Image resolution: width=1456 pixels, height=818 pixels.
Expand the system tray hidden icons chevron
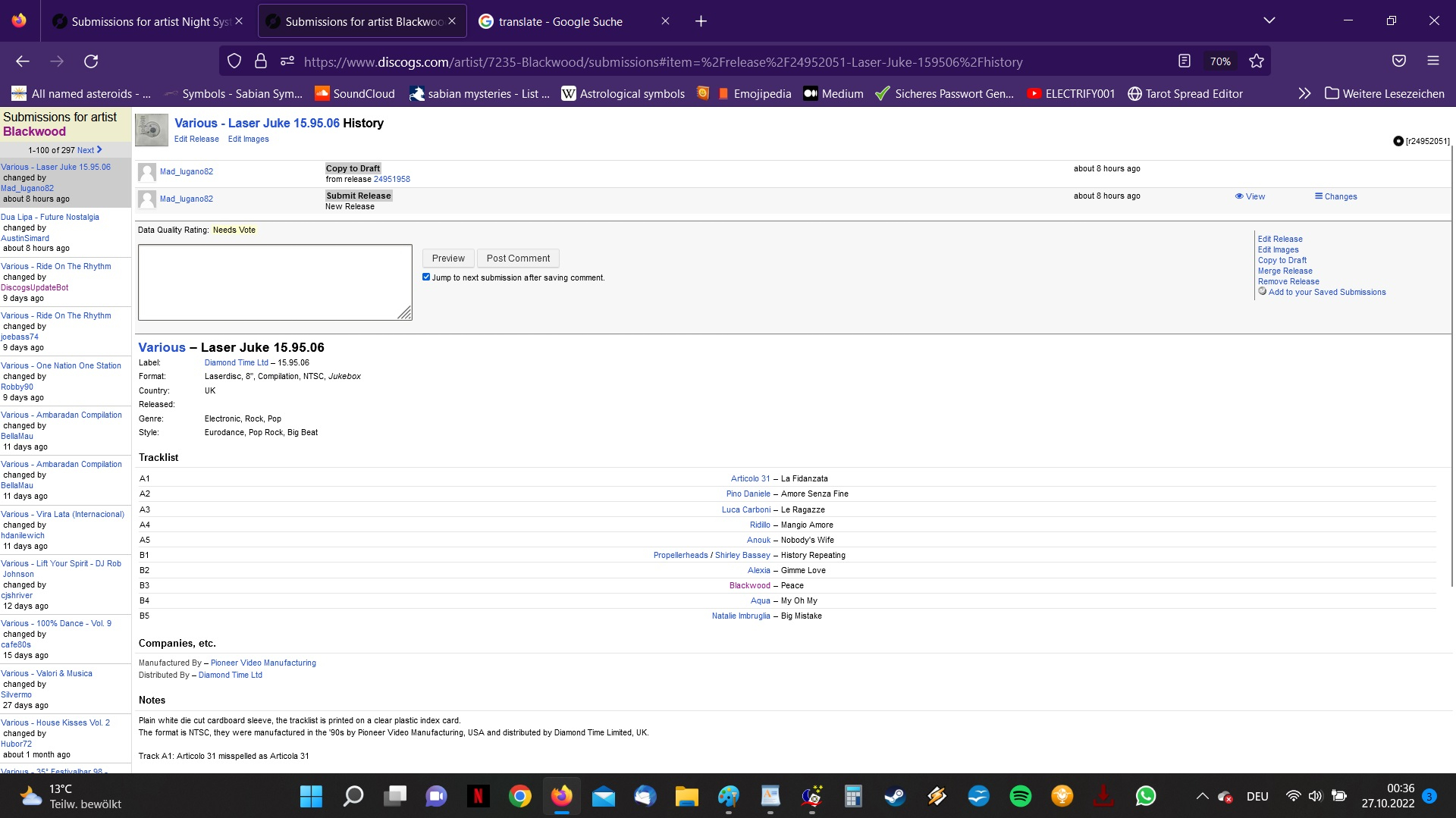pyautogui.click(x=1202, y=796)
